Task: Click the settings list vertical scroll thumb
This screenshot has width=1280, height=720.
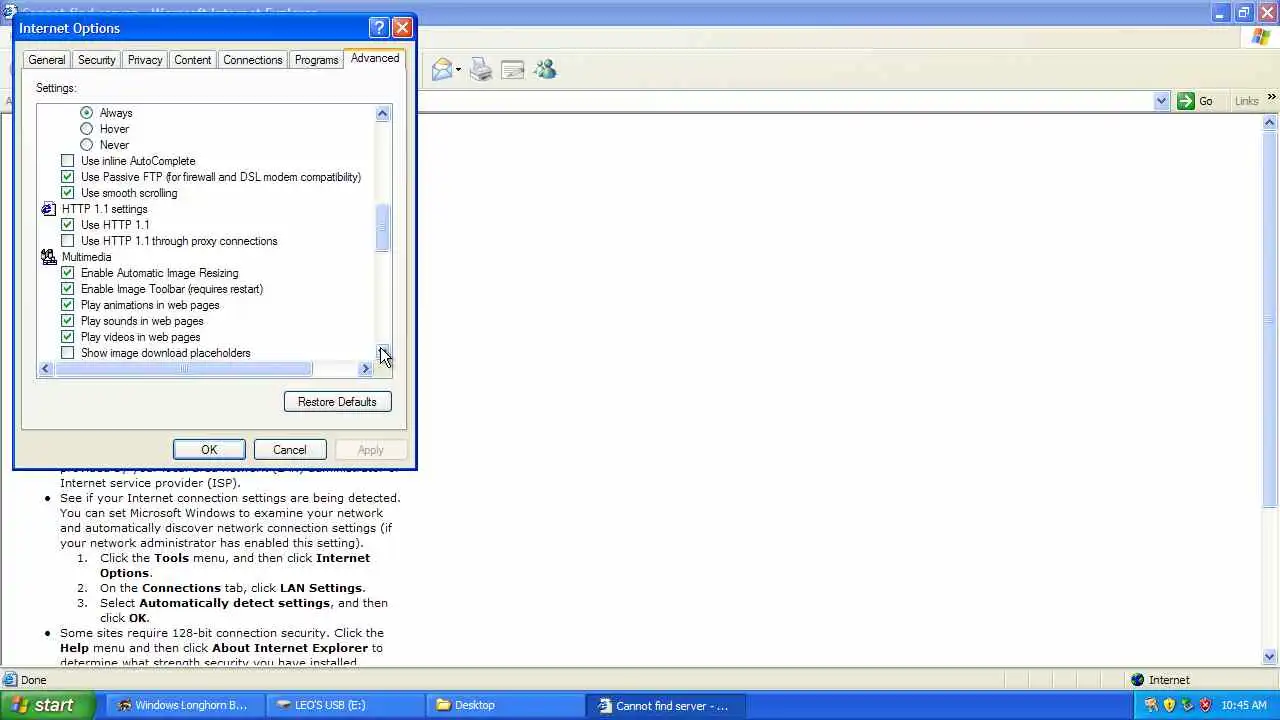Action: 383,228
